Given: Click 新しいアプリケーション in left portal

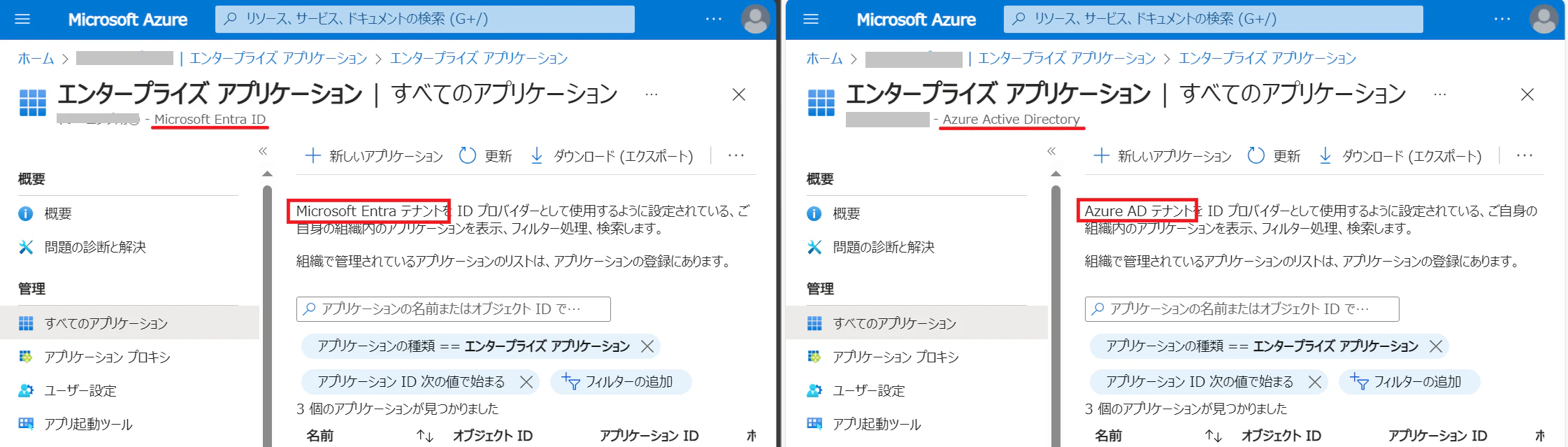Looking at the screenshot, I should click(x=374, y=156).
